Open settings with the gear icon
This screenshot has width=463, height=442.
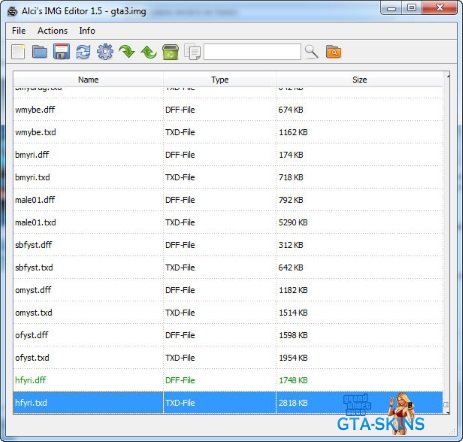tap(105, 52)
